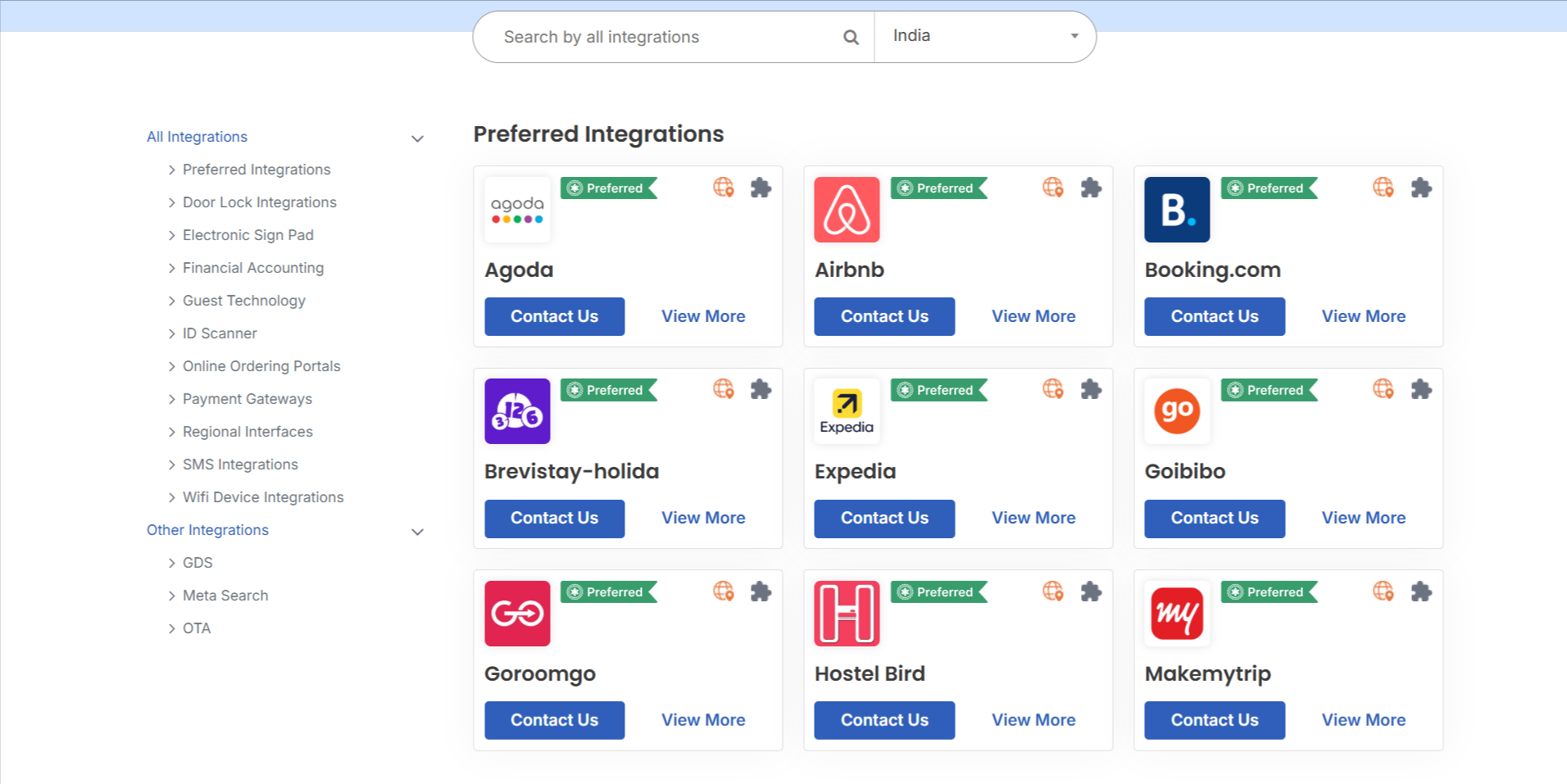Click View More on Goibibo card
The height and width of the screenshot is (784, 1567).
(x=1364, y=518)
